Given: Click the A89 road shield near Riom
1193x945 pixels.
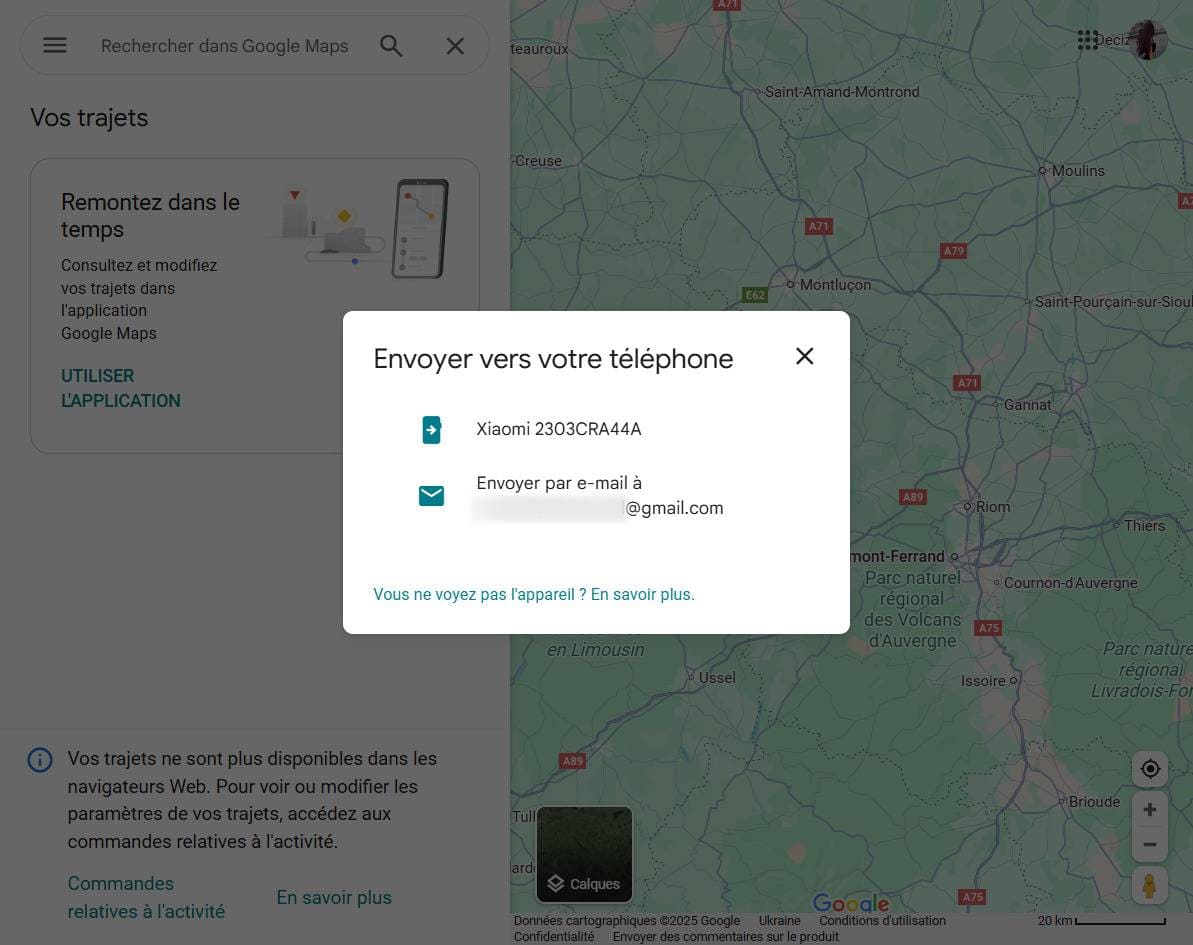Looking at the screenshot, I should tap(912, 498).
